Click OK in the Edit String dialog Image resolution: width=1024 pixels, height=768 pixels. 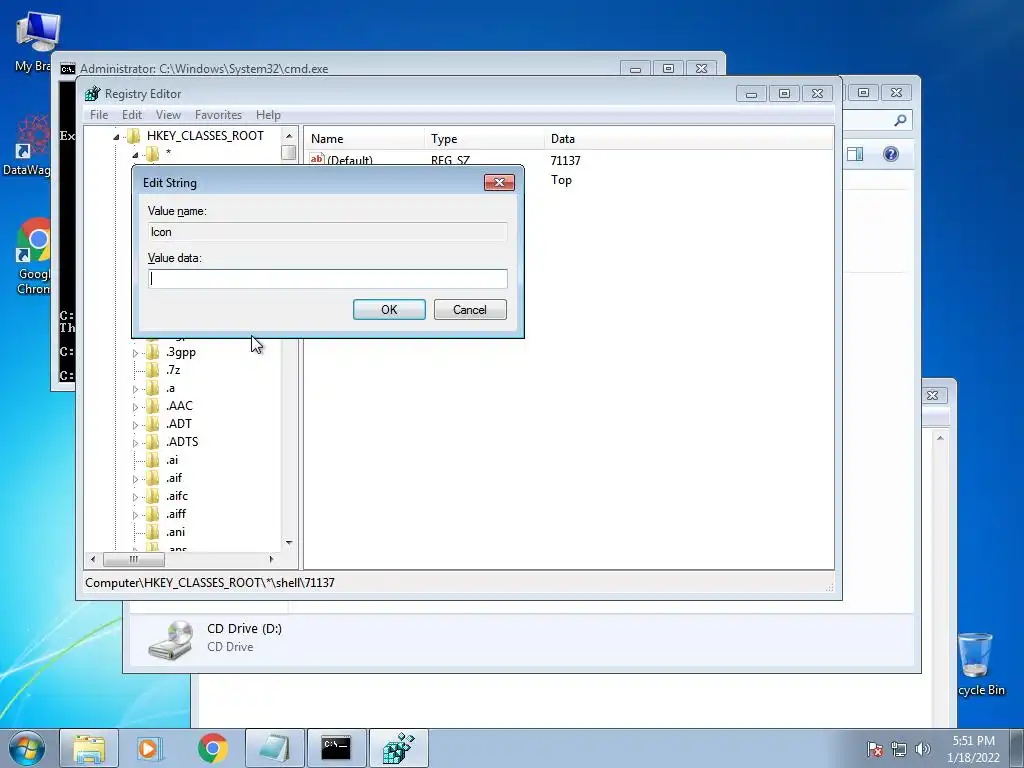pyautogui.click(x=389, y=310)
